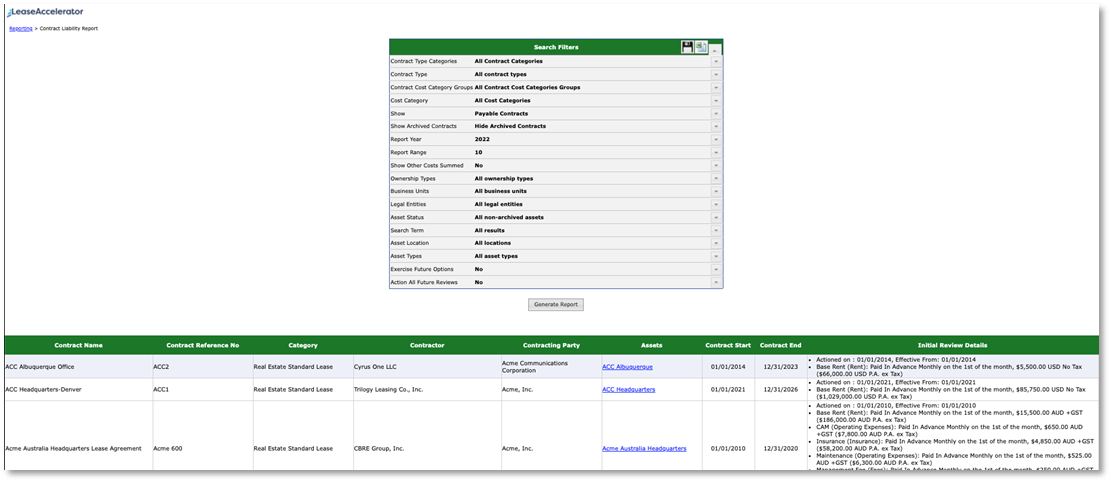The image size is (1111, 482).
Task: Open the Report Range dropdown
Action: [716, 152]
